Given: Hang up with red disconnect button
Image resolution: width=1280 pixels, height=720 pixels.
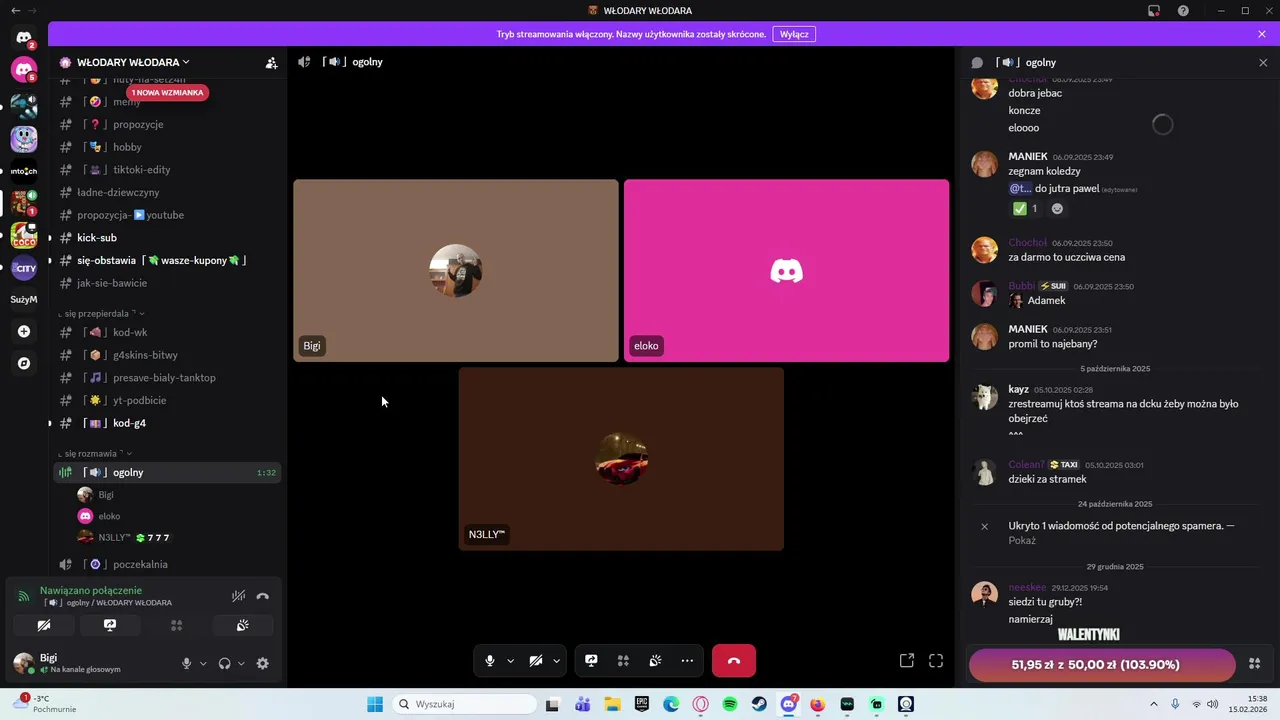Looking at the screenshot, I should 733,661.
